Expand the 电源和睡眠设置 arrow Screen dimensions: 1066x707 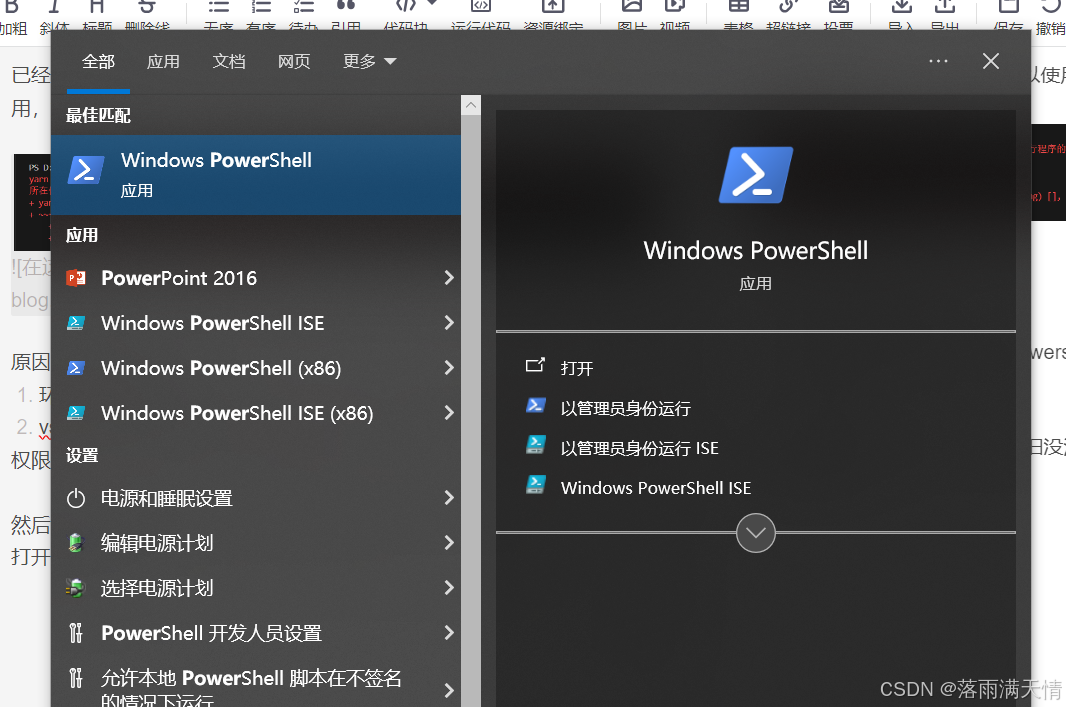[x=449, y=498]
